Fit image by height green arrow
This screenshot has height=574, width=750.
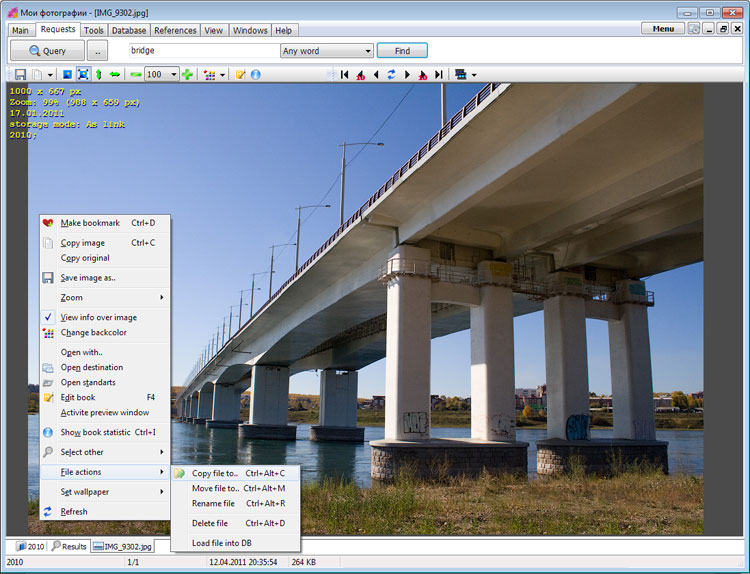click(x=99, y=75)
